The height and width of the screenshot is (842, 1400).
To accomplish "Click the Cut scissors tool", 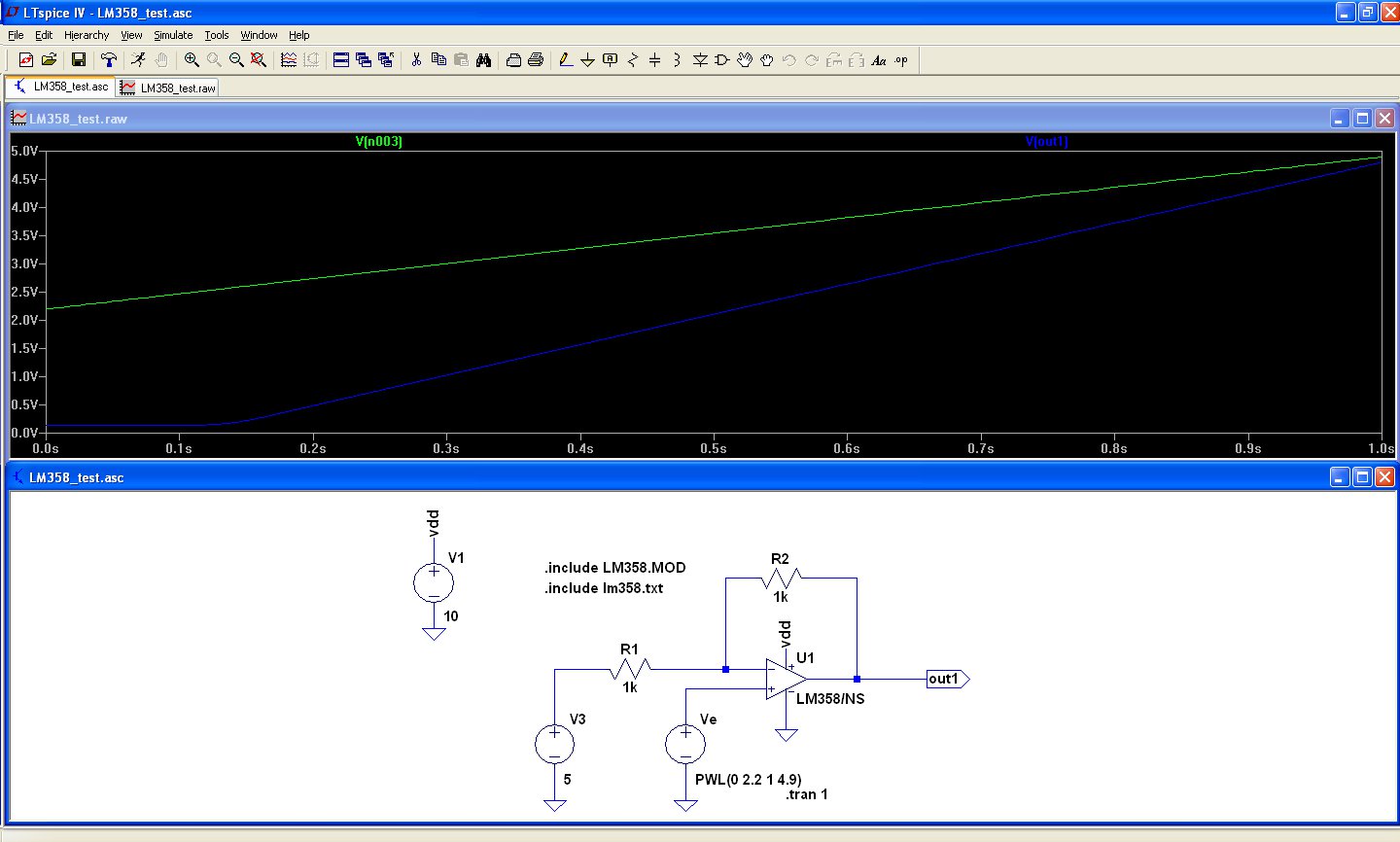I will [x=416, y=60].
